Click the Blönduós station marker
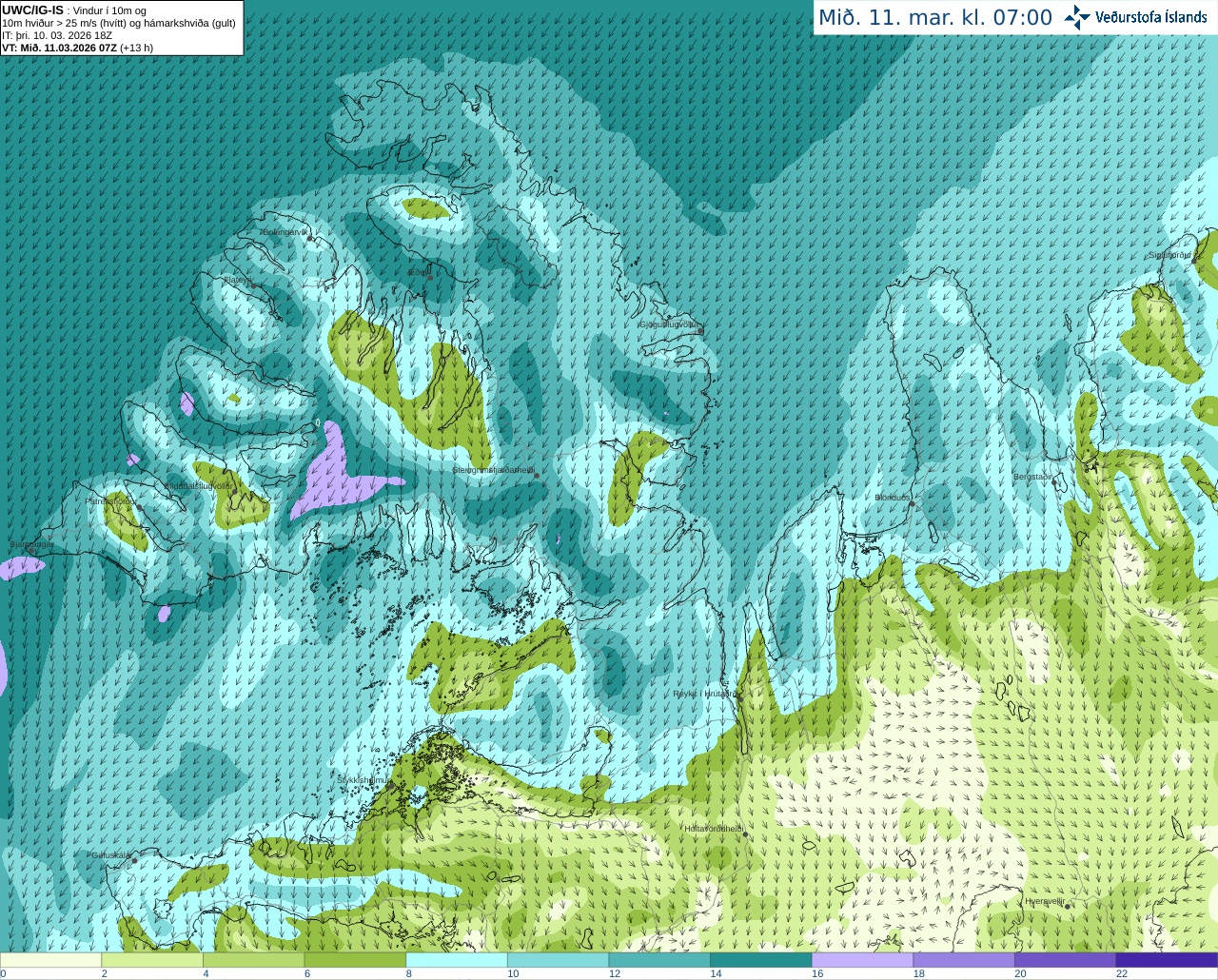 point(912,504)
